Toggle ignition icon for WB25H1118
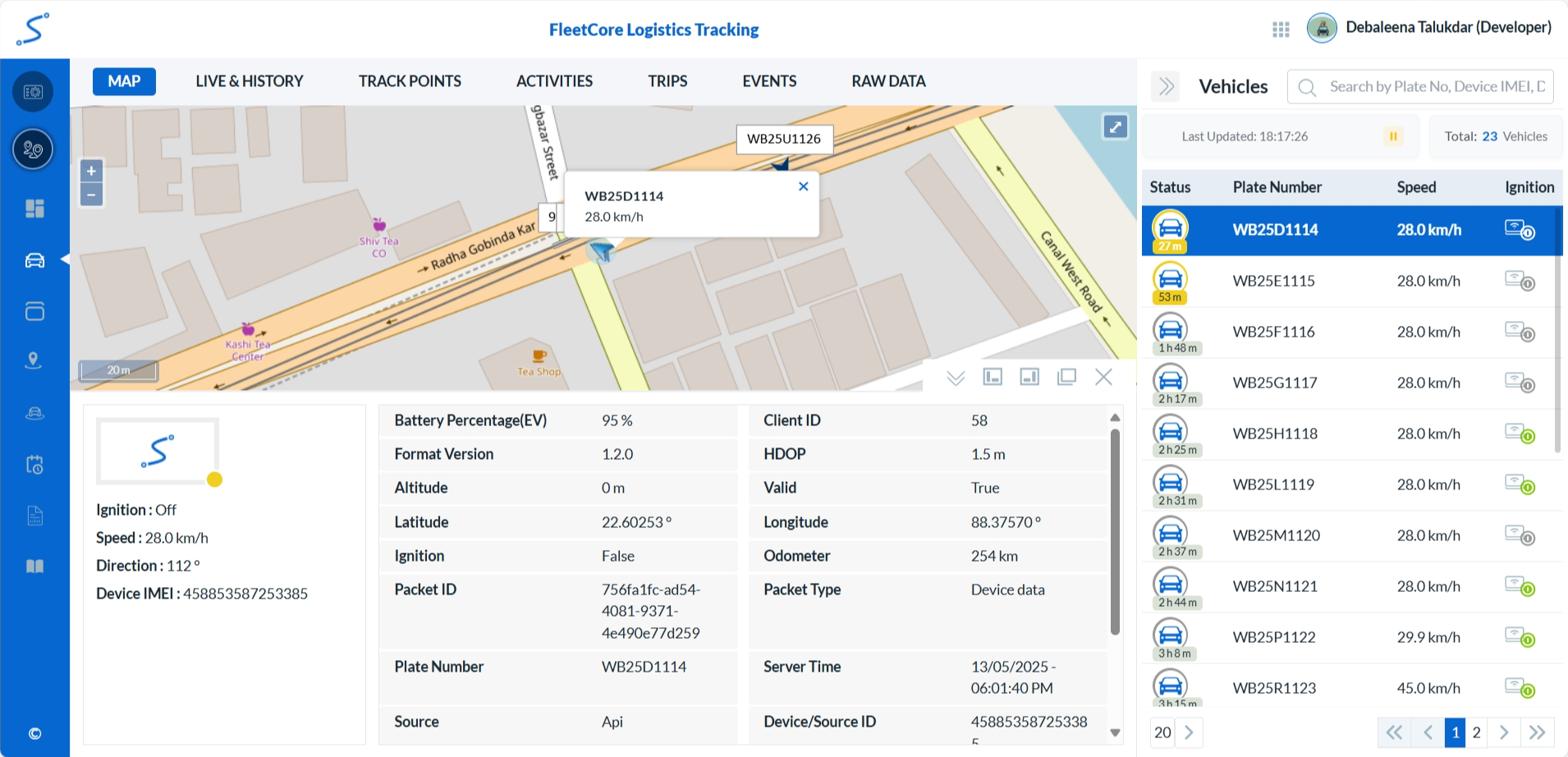The image size is (1568, 757). (x=1519, y=434)
